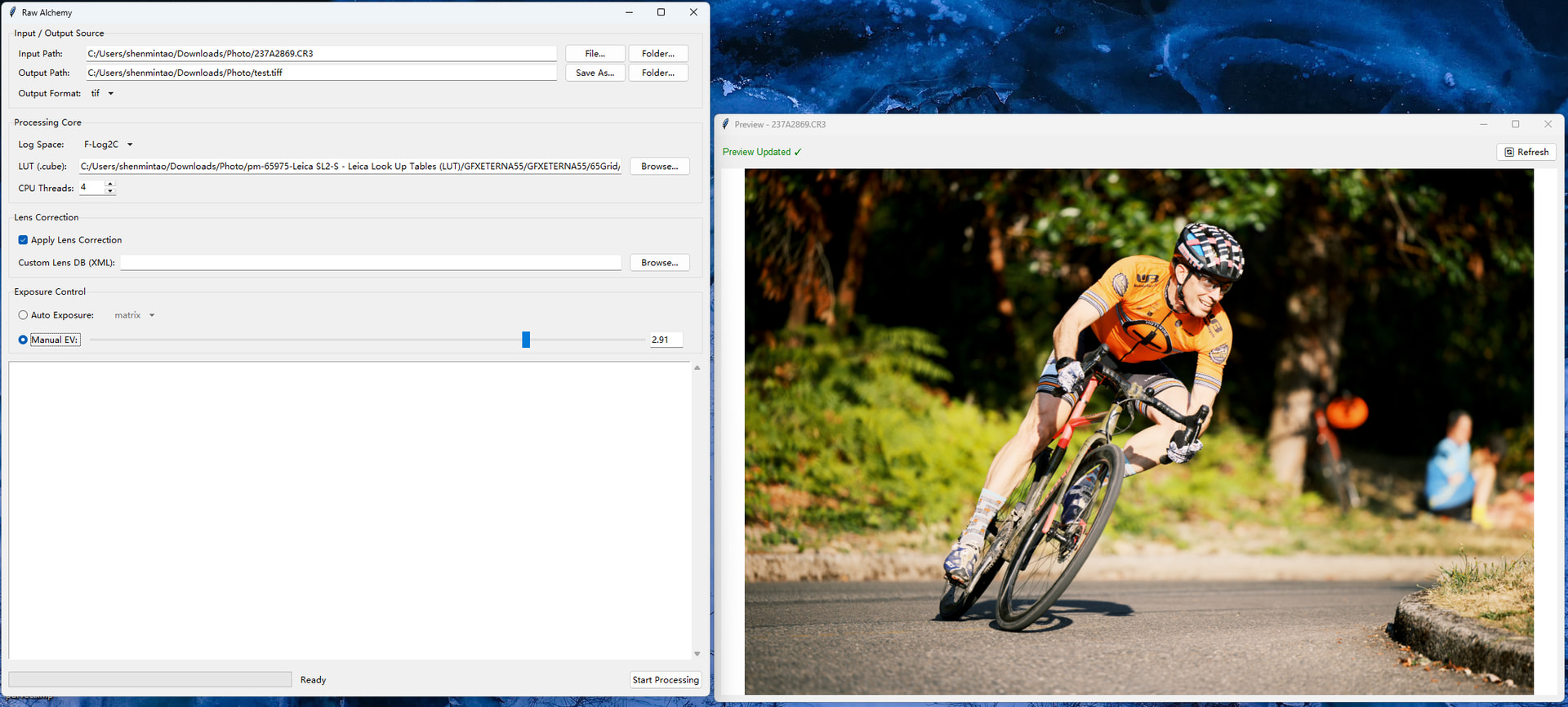Open the matrix metering dropdown

coord(135,315)
